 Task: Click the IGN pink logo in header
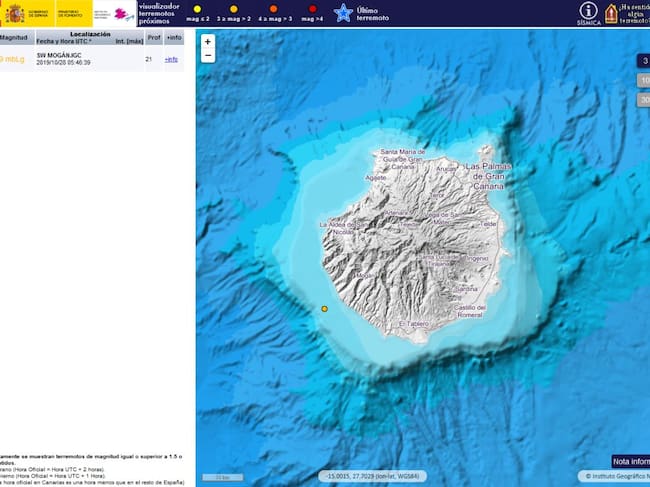[121, 14]
